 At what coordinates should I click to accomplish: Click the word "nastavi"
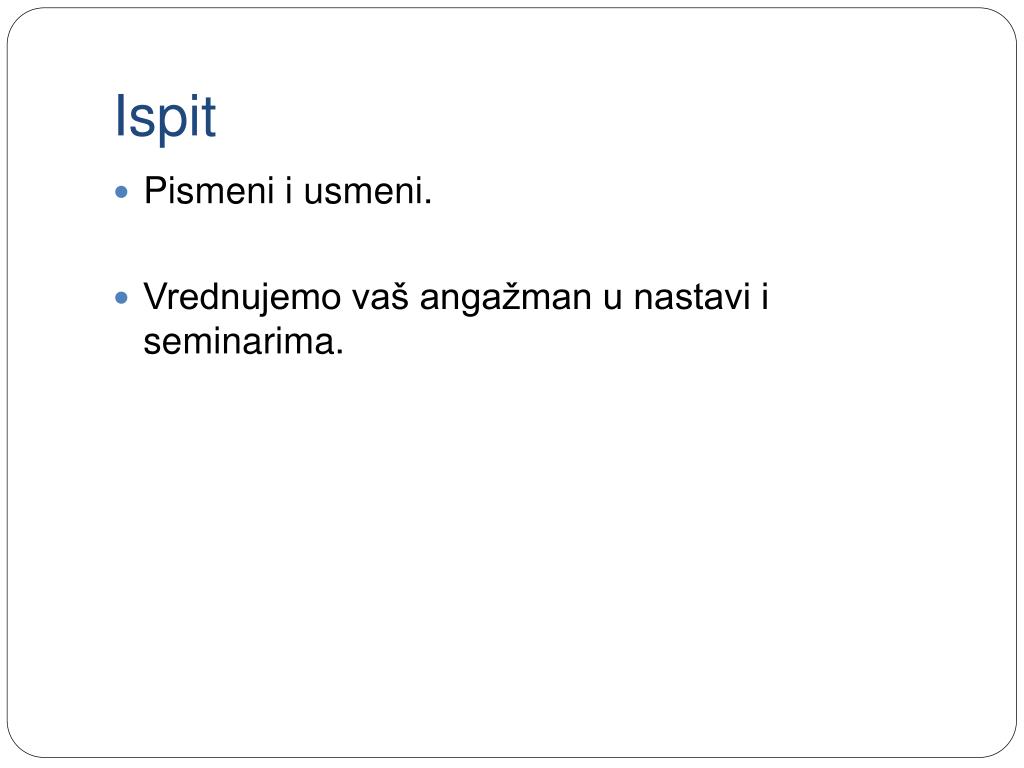coord(692,298)
